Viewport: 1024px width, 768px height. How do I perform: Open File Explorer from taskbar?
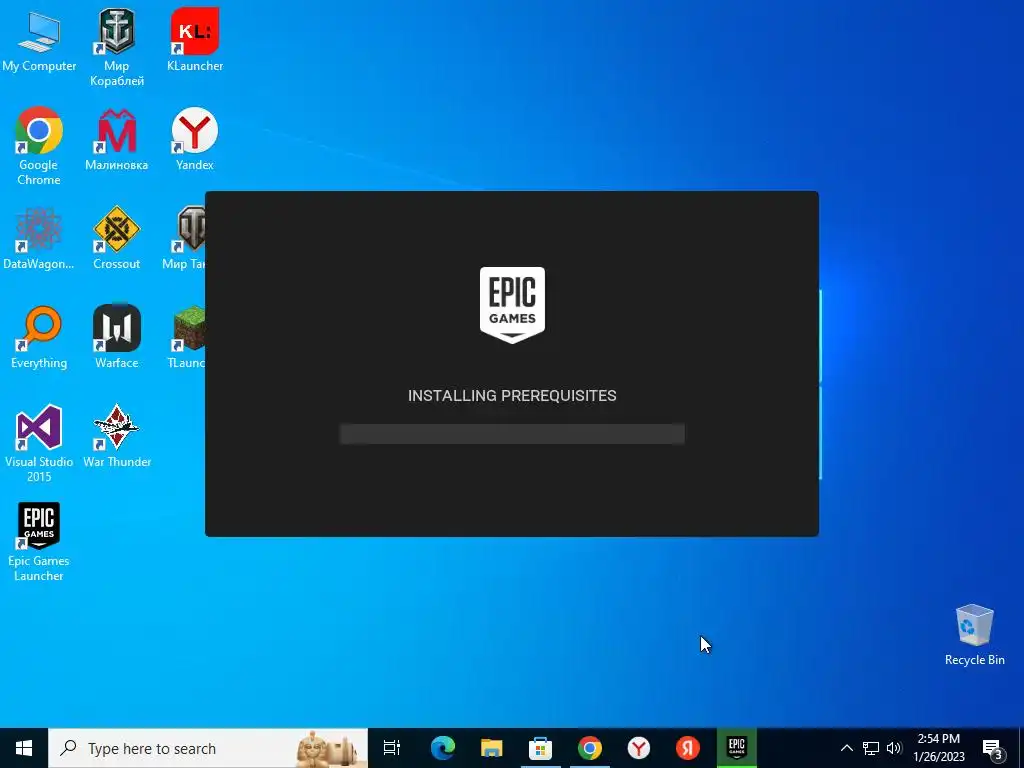click(x=491, y=748)
